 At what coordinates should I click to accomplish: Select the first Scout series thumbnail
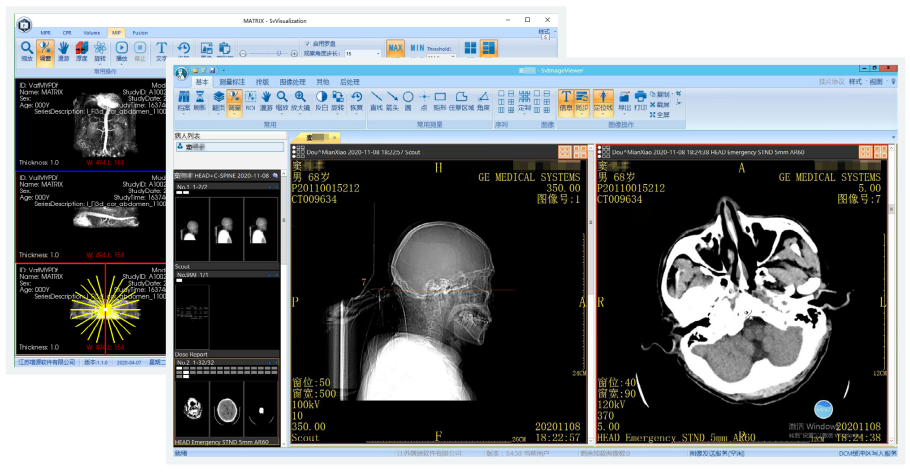192,229
